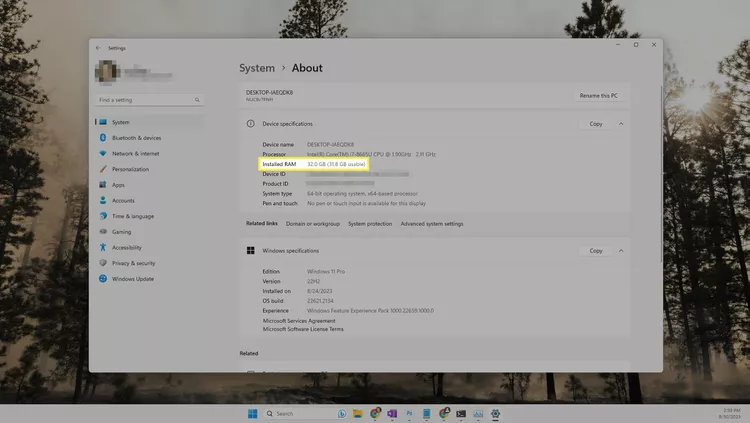The image size is (750, 423).
Task: Open Domain or workgroup link
Action: (313, 224)
